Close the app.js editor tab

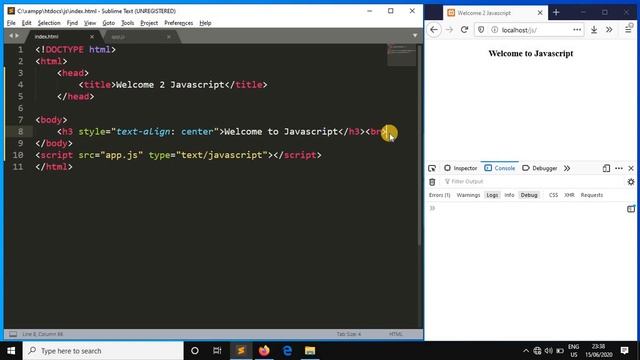pos(169,37)
